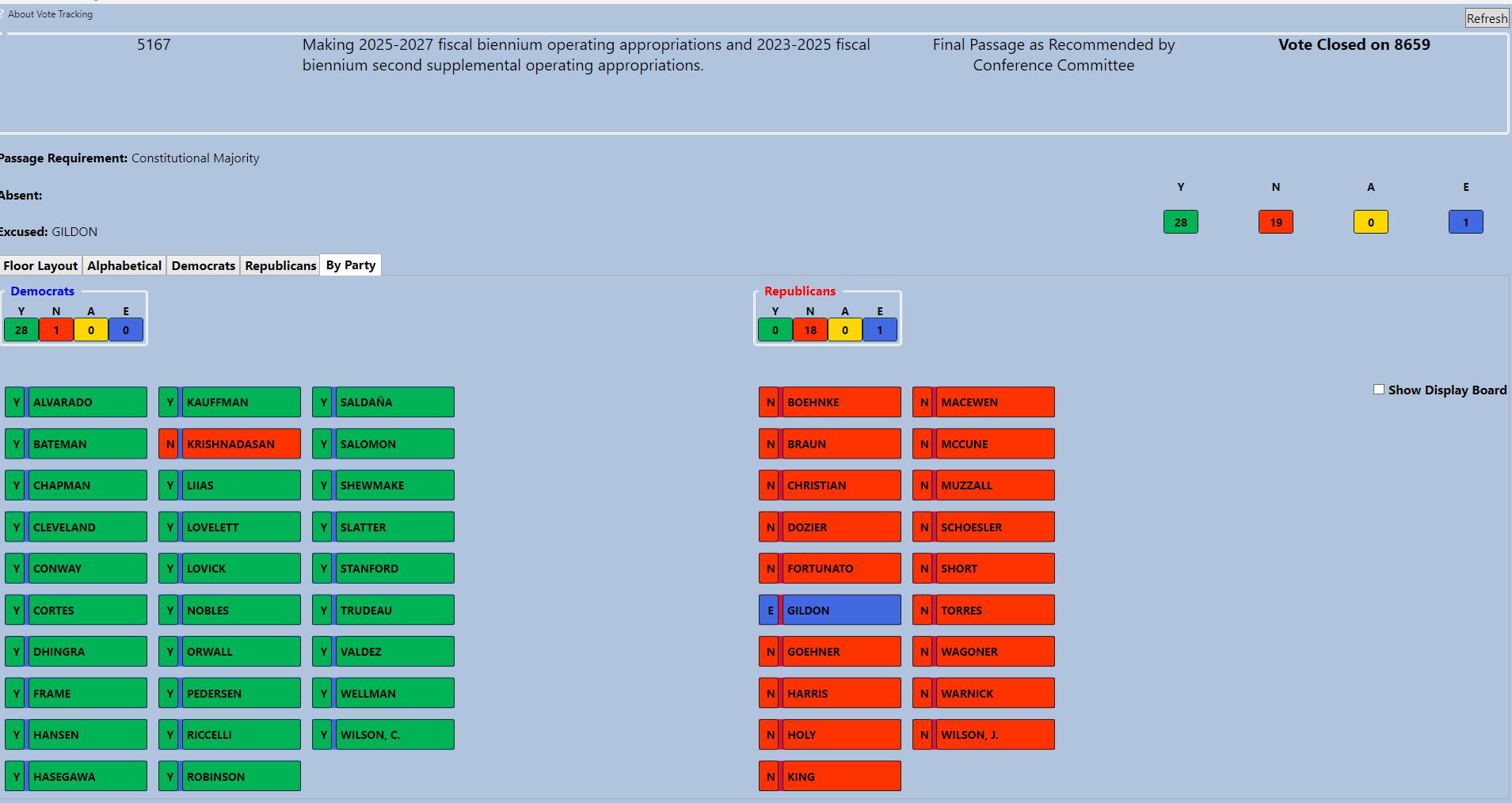Viewport: 1512px width, 803px height.
Task: Switch to the Floor Layout tab
Action: tap(40, 265)
